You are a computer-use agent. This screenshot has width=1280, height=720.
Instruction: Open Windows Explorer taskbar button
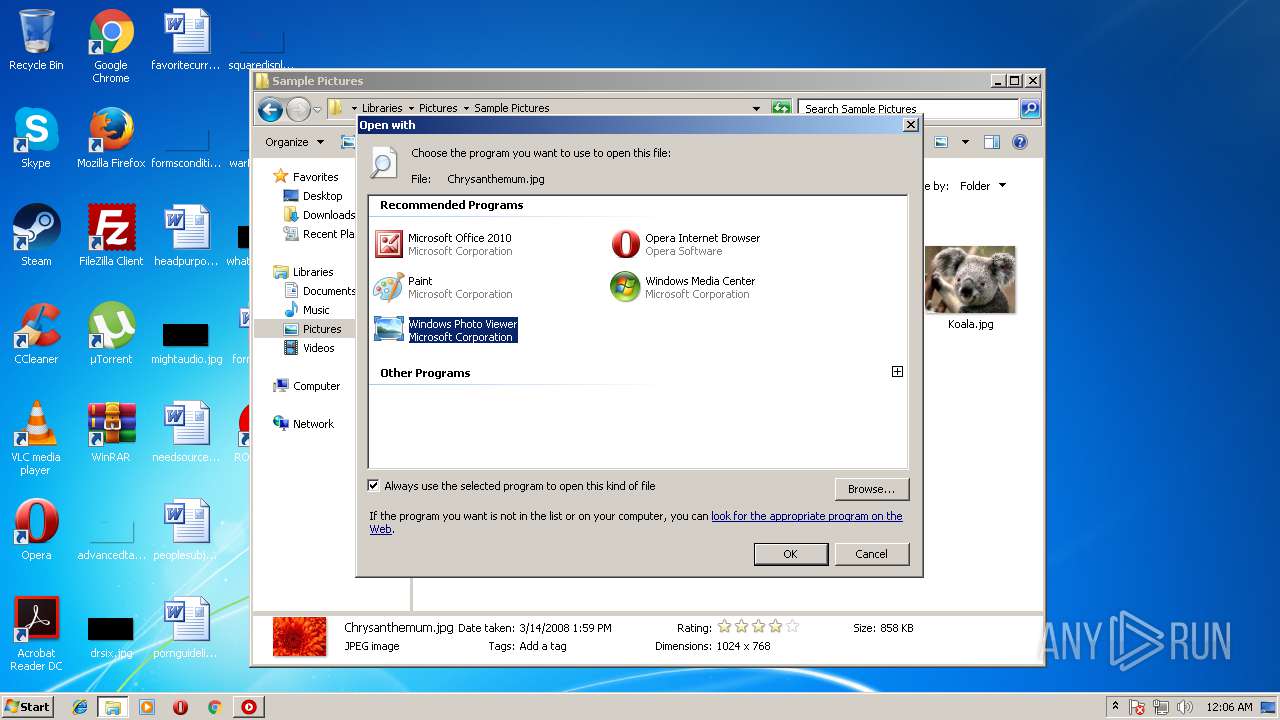click(113, 707)
